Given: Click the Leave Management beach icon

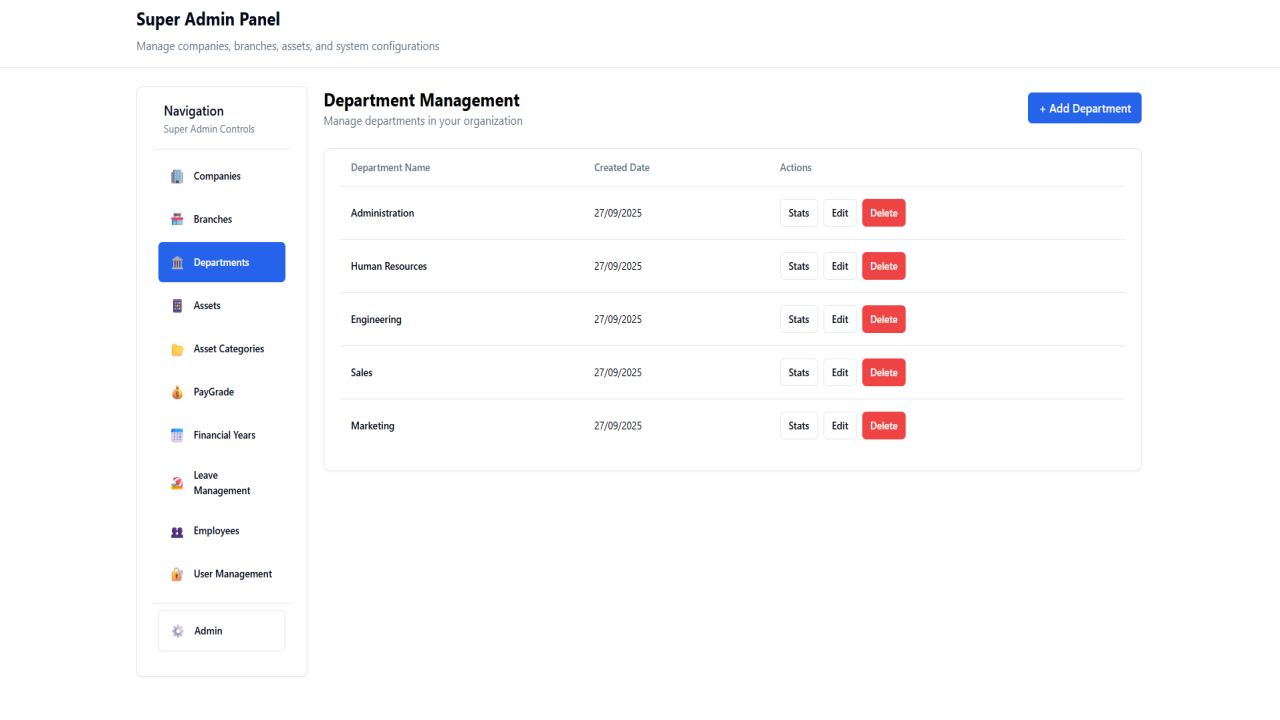Looking at the screenshot, I should 177,483.
